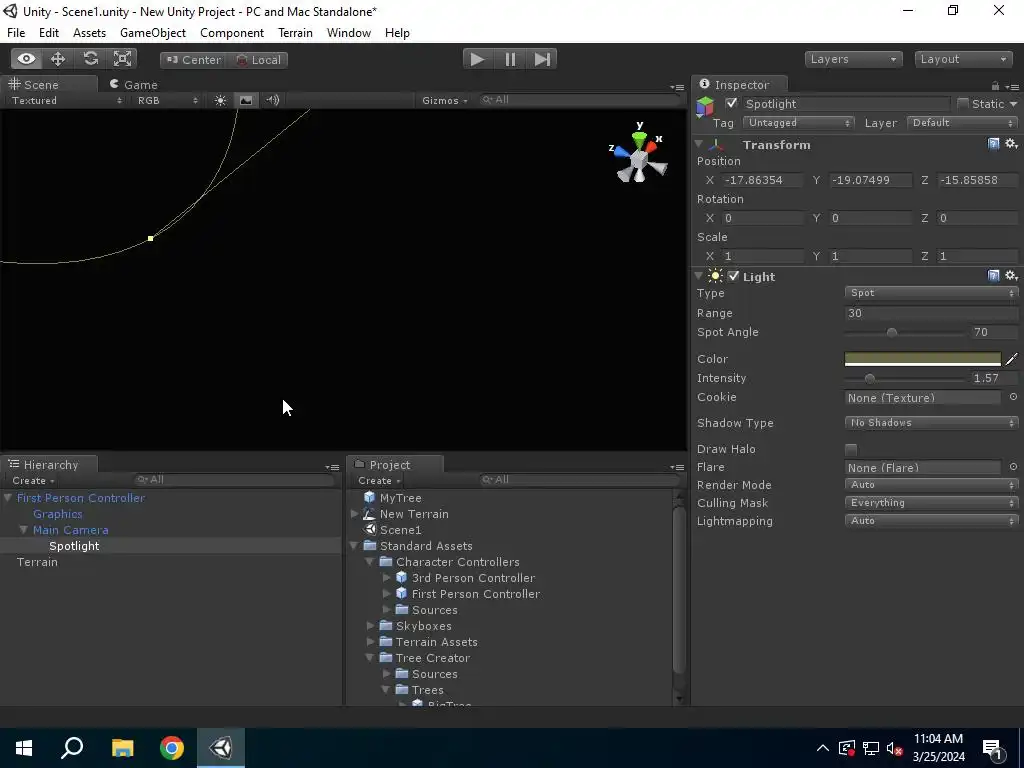Viewport: 1024px width, 768px height.
Task: Open Scene view panel options menu
Action: [677, 86]
